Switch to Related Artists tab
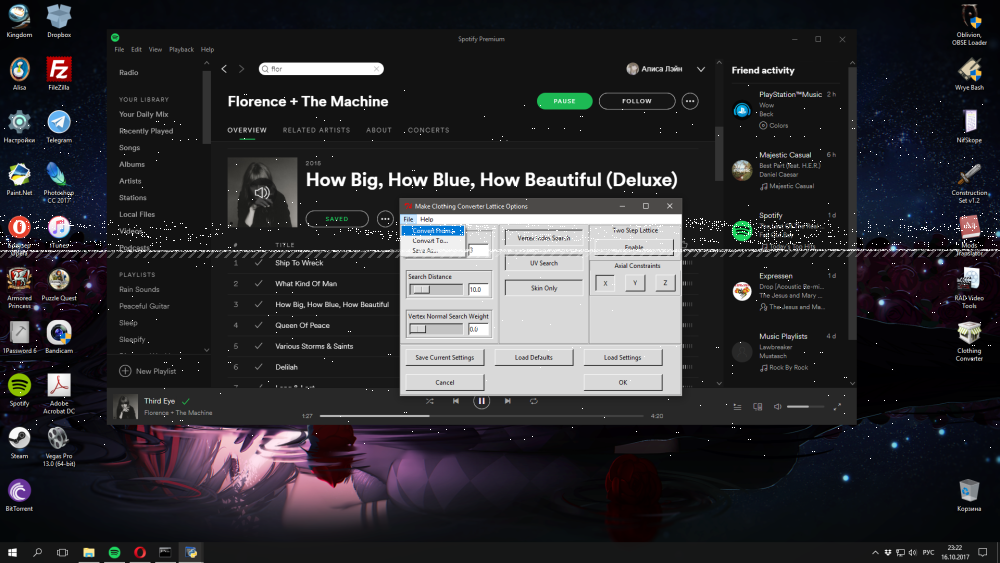This screenshot has width=1000, height=563. tap(316, 130)
